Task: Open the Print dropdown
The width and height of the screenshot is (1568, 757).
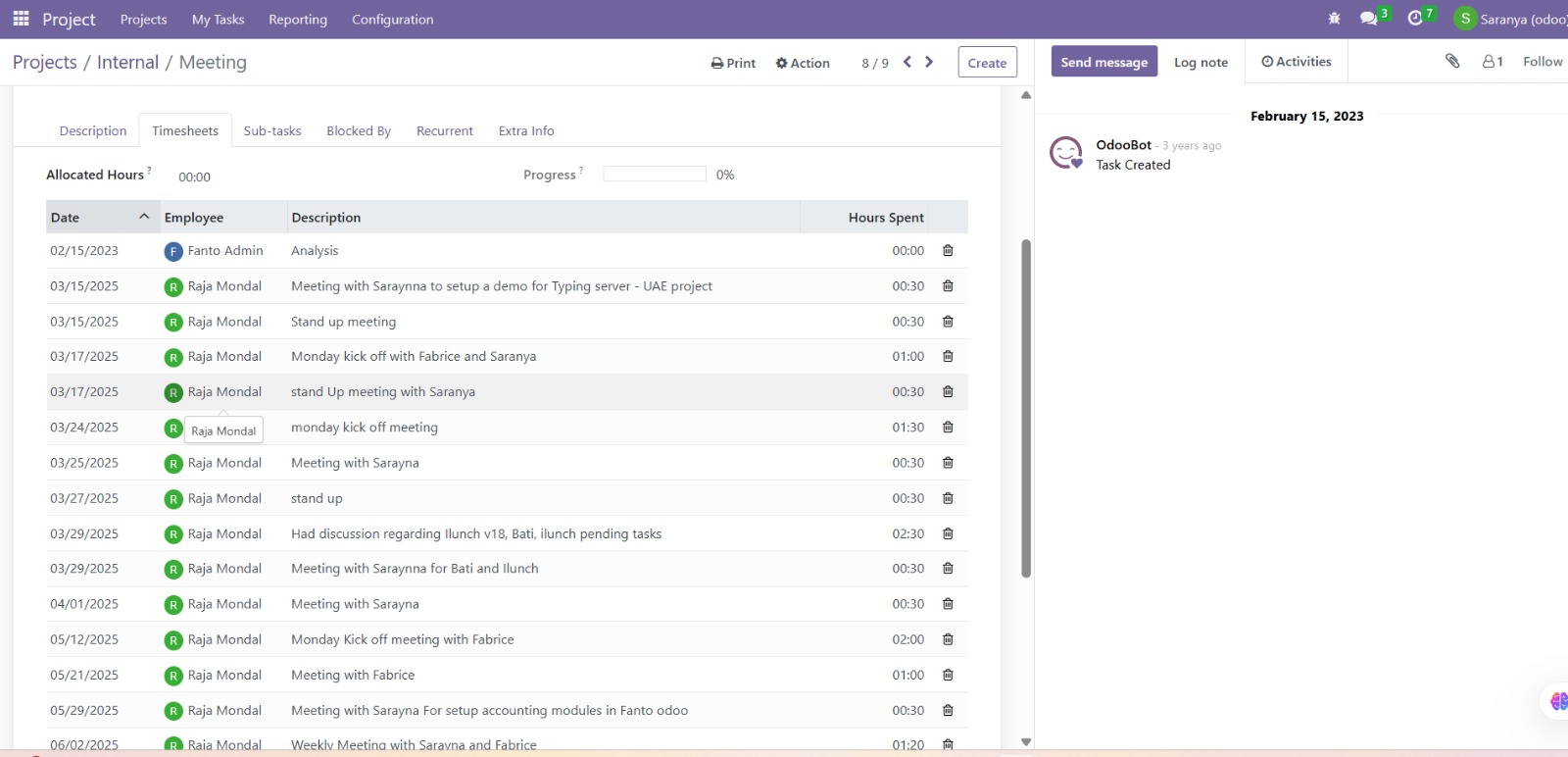Action: (733, 63)
